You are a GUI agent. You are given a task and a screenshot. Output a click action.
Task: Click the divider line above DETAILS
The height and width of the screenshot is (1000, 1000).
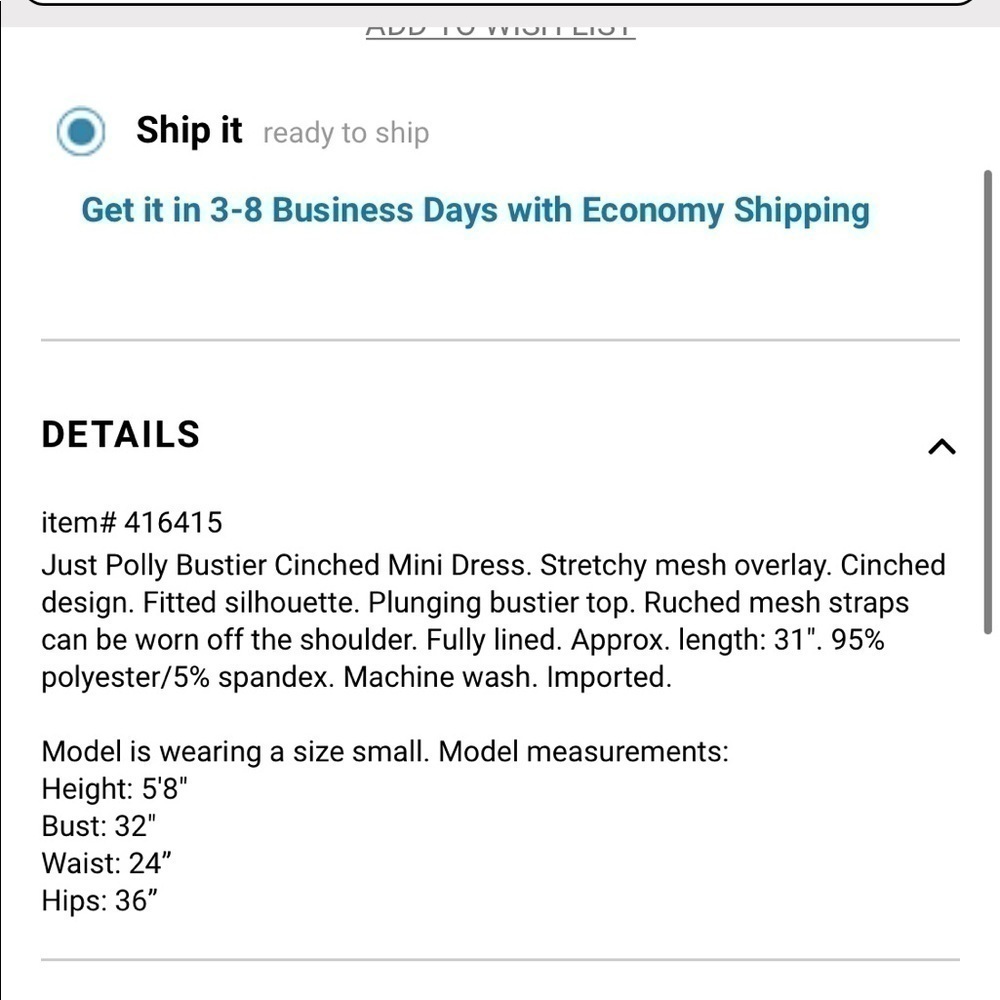tap(500, 340)
